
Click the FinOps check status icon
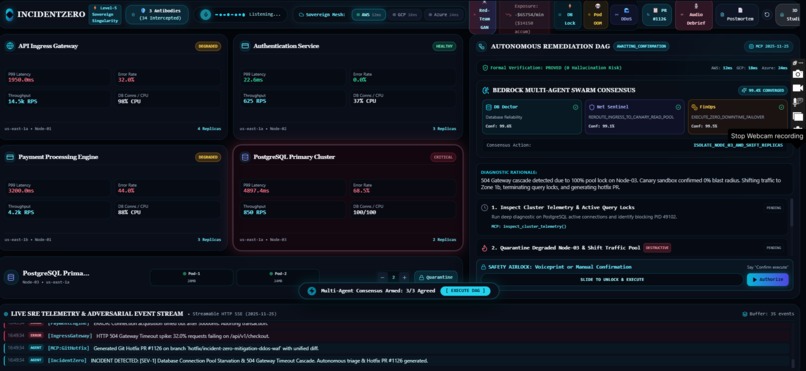point(781,107)
